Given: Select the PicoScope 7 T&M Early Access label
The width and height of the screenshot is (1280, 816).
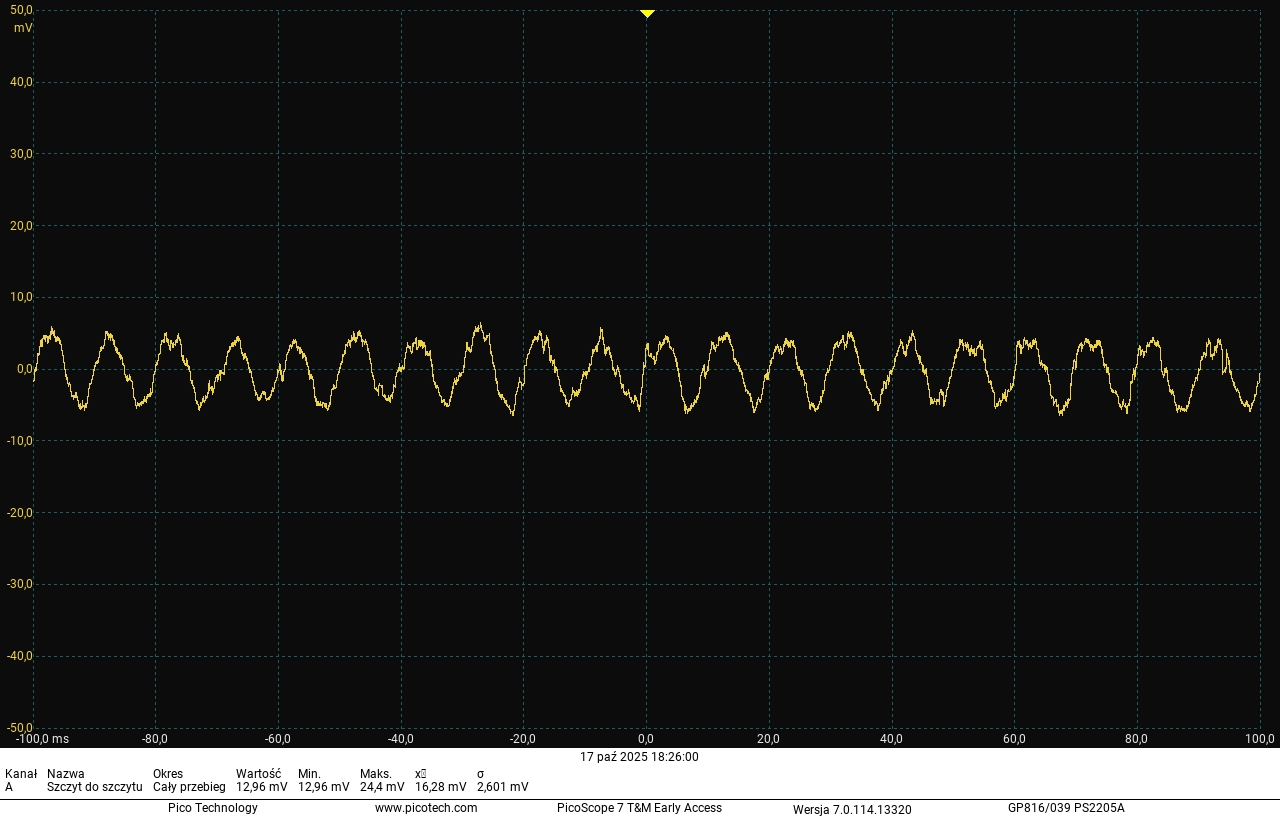Looking at the screenshot, I should (637, 808).
